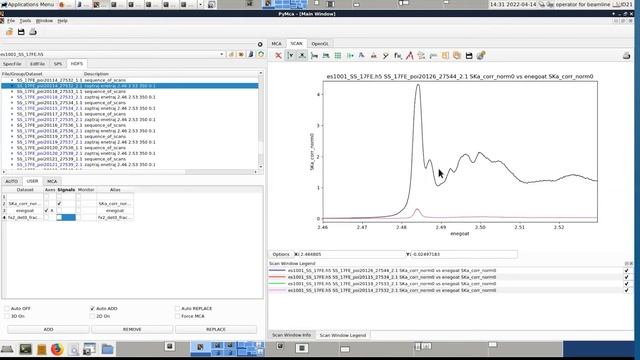
Task: Click the first yellow icon beside file selector
Action: click(x=231, y=54)
